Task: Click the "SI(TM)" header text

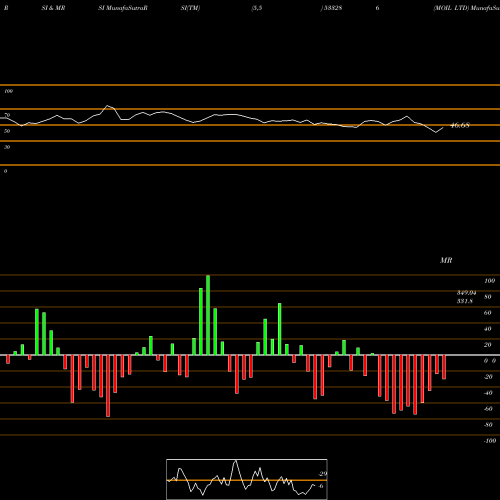Action: click(x=190, y=8)
